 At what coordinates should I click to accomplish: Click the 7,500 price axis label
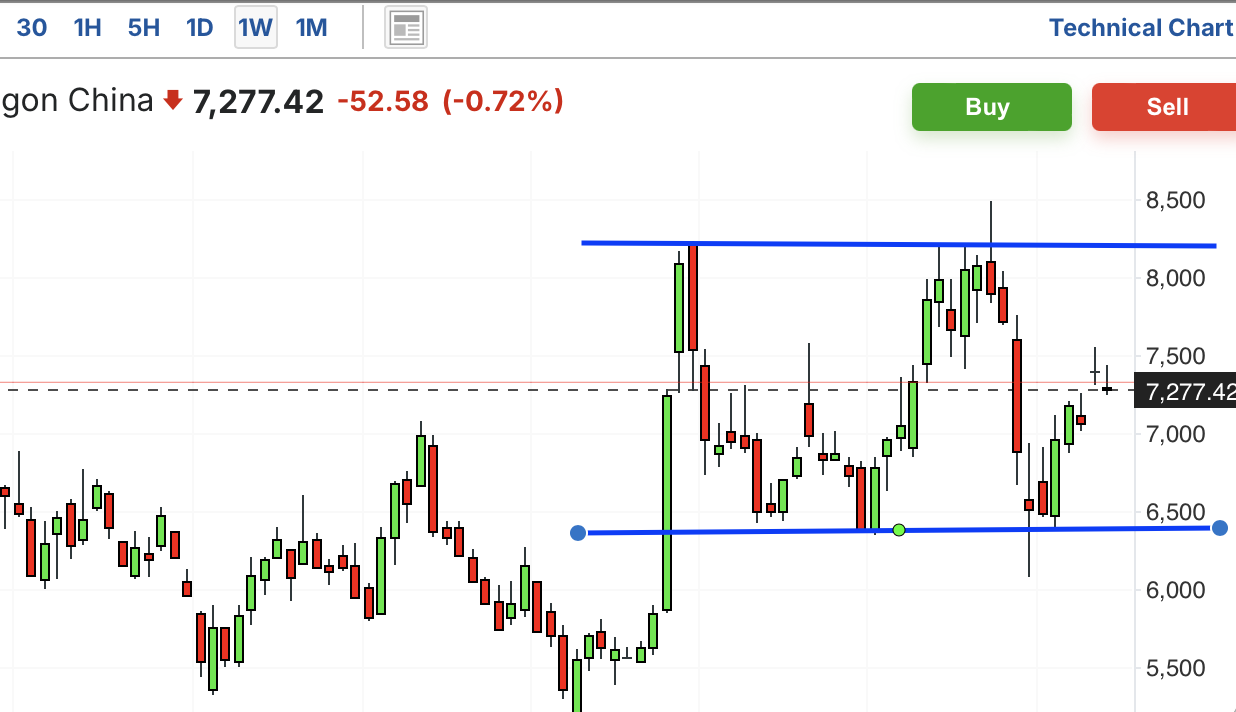pyautogui.click(x=1175, y=356)
